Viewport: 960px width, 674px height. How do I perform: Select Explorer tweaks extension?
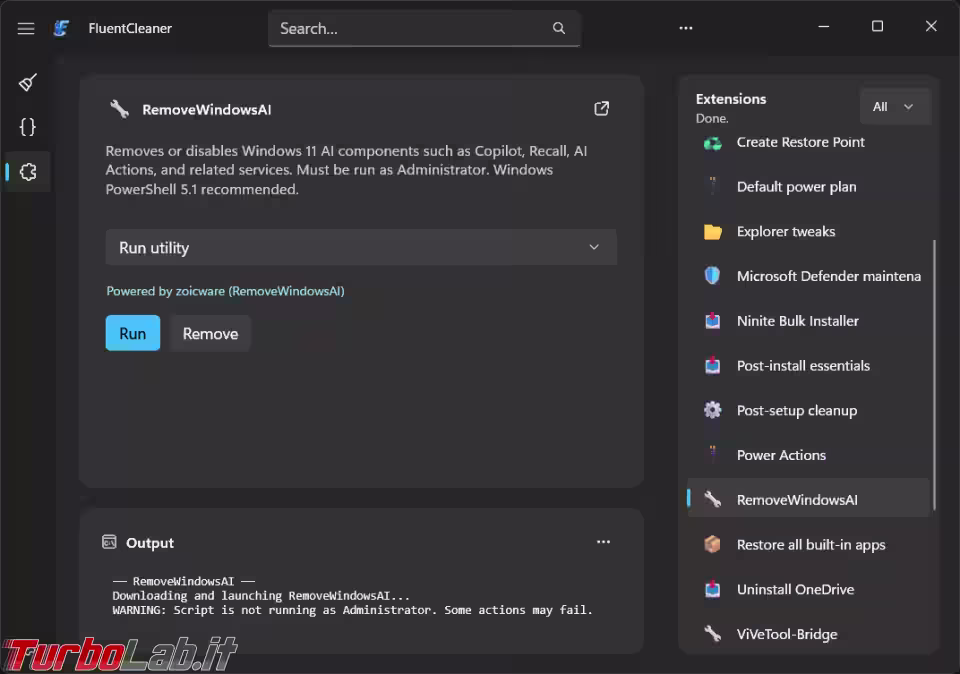pos(809,231)
